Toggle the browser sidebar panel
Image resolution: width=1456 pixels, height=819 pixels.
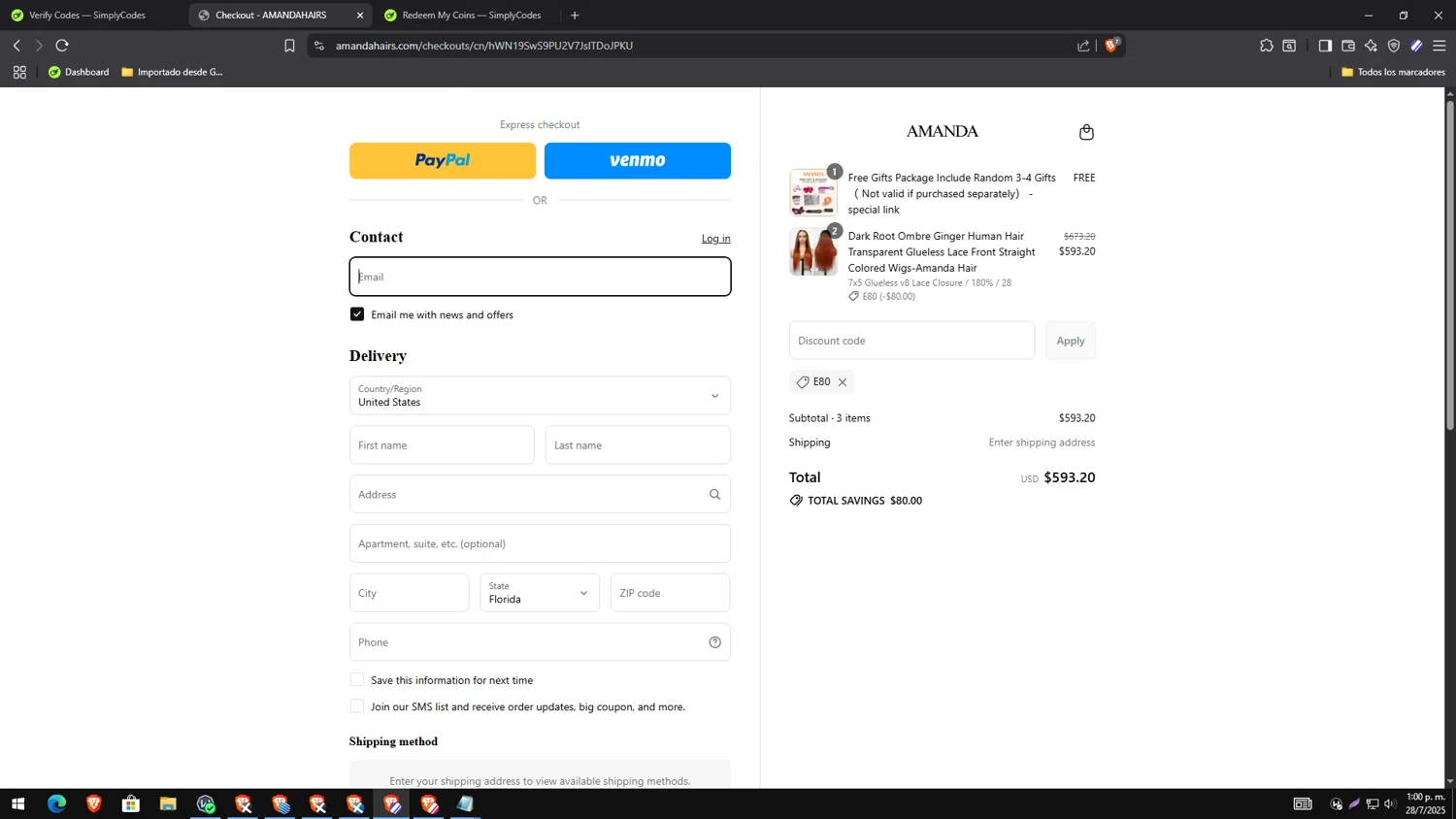1325,46
